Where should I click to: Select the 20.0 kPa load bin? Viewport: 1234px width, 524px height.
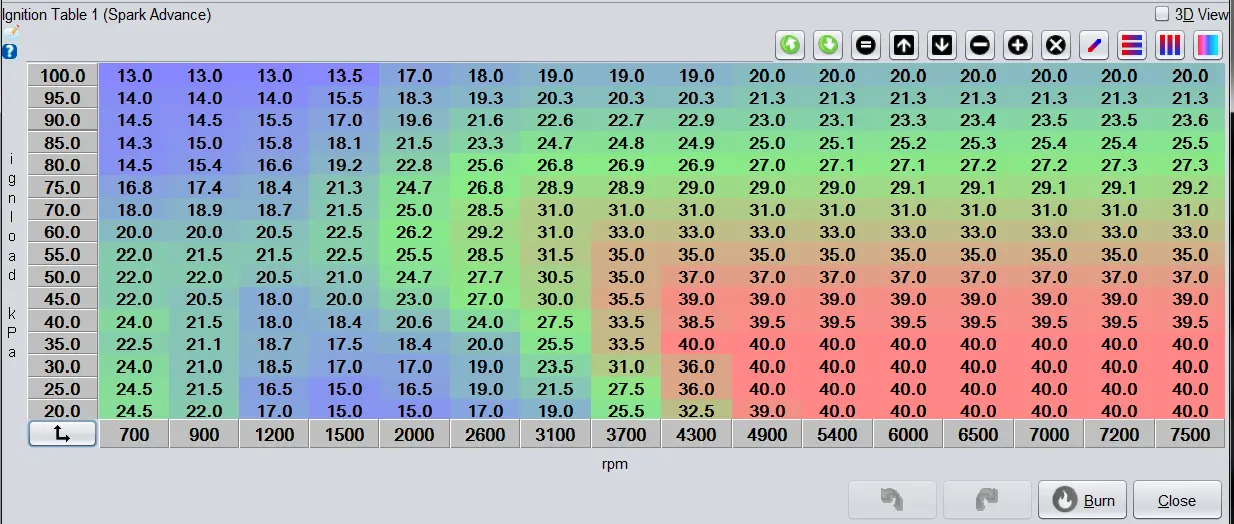click(x=62, y=411)
